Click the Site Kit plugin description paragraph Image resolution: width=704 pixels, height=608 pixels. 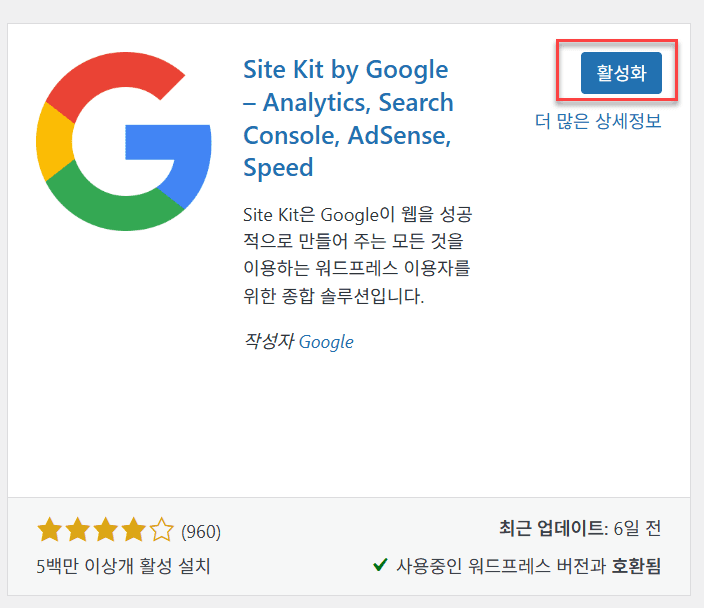(x=355, y=256)
